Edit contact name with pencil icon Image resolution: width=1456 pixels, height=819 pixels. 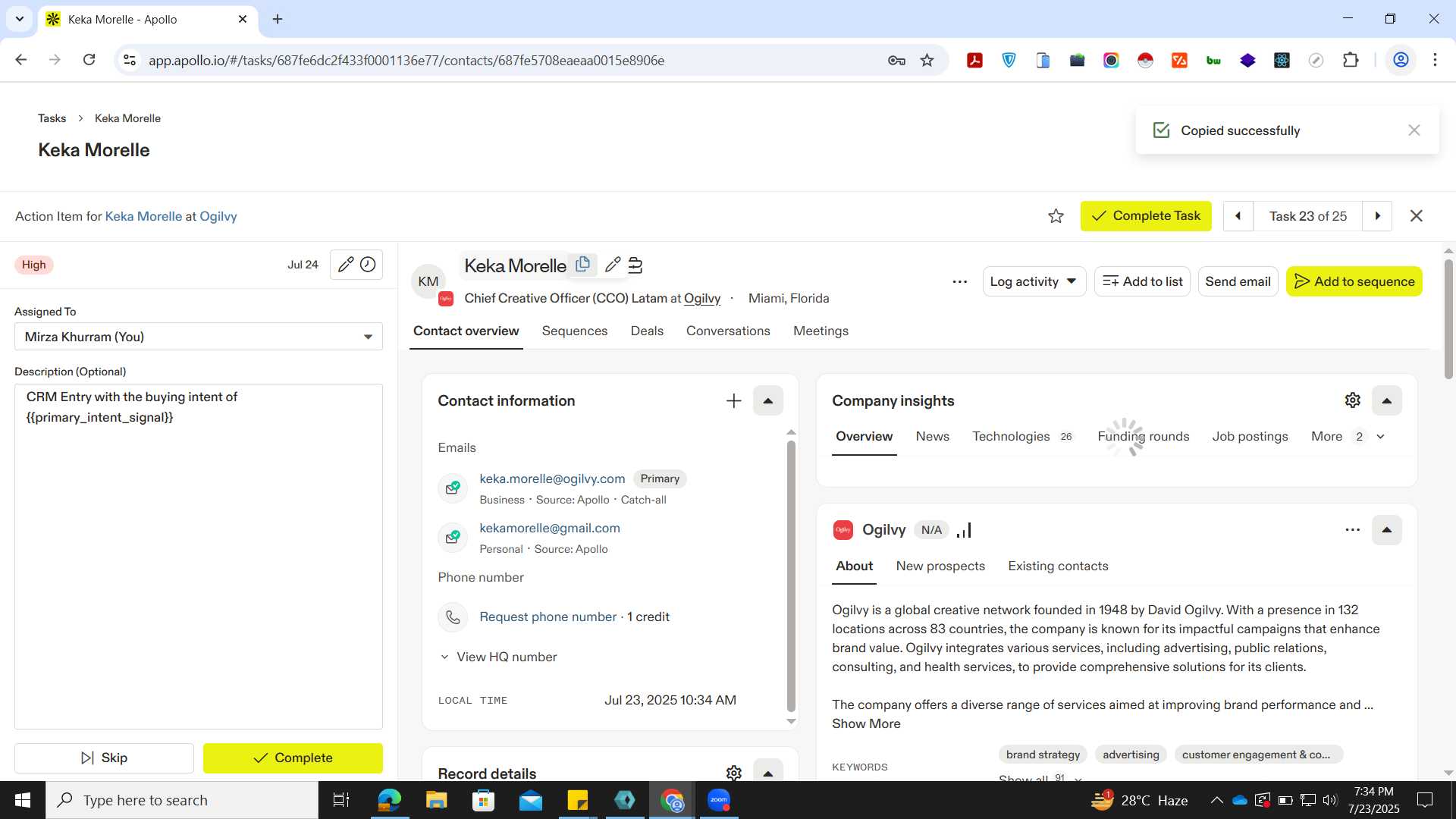[613, 265]
